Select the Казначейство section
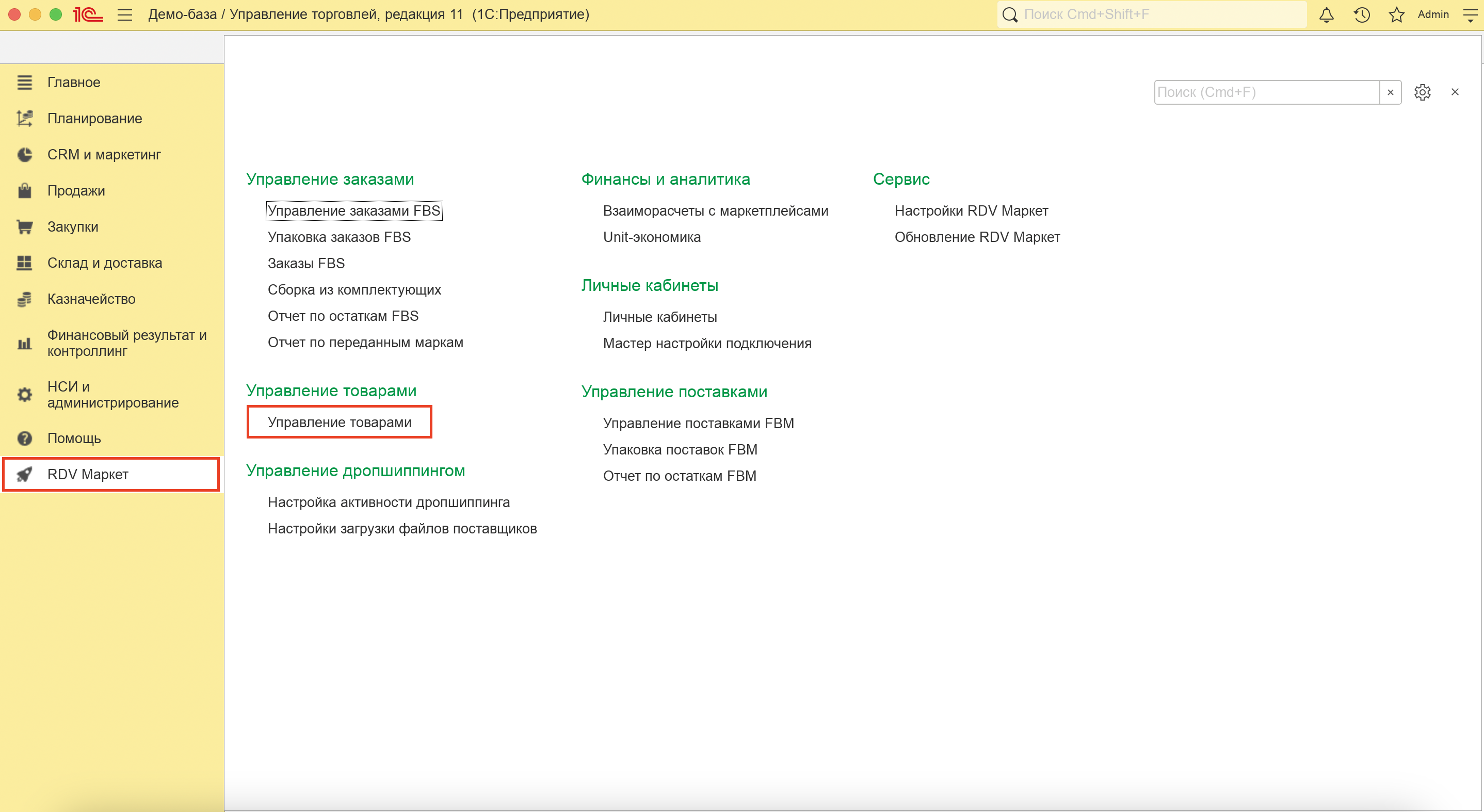The height and width of the screenshot is (812, 1484). click(91, 299)
